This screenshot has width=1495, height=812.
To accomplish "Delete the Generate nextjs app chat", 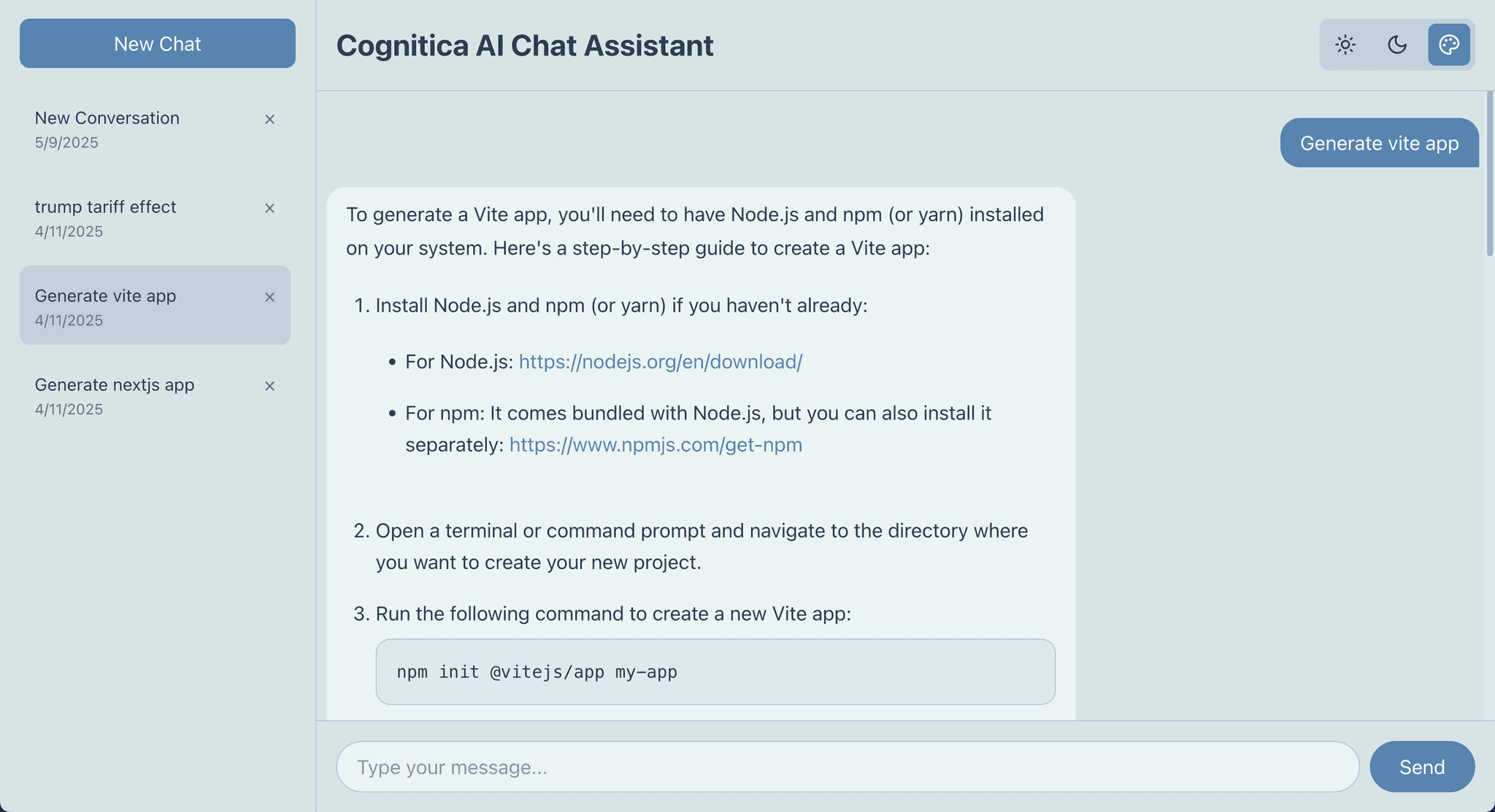I will pyautogui.click(x=269, y=386).
